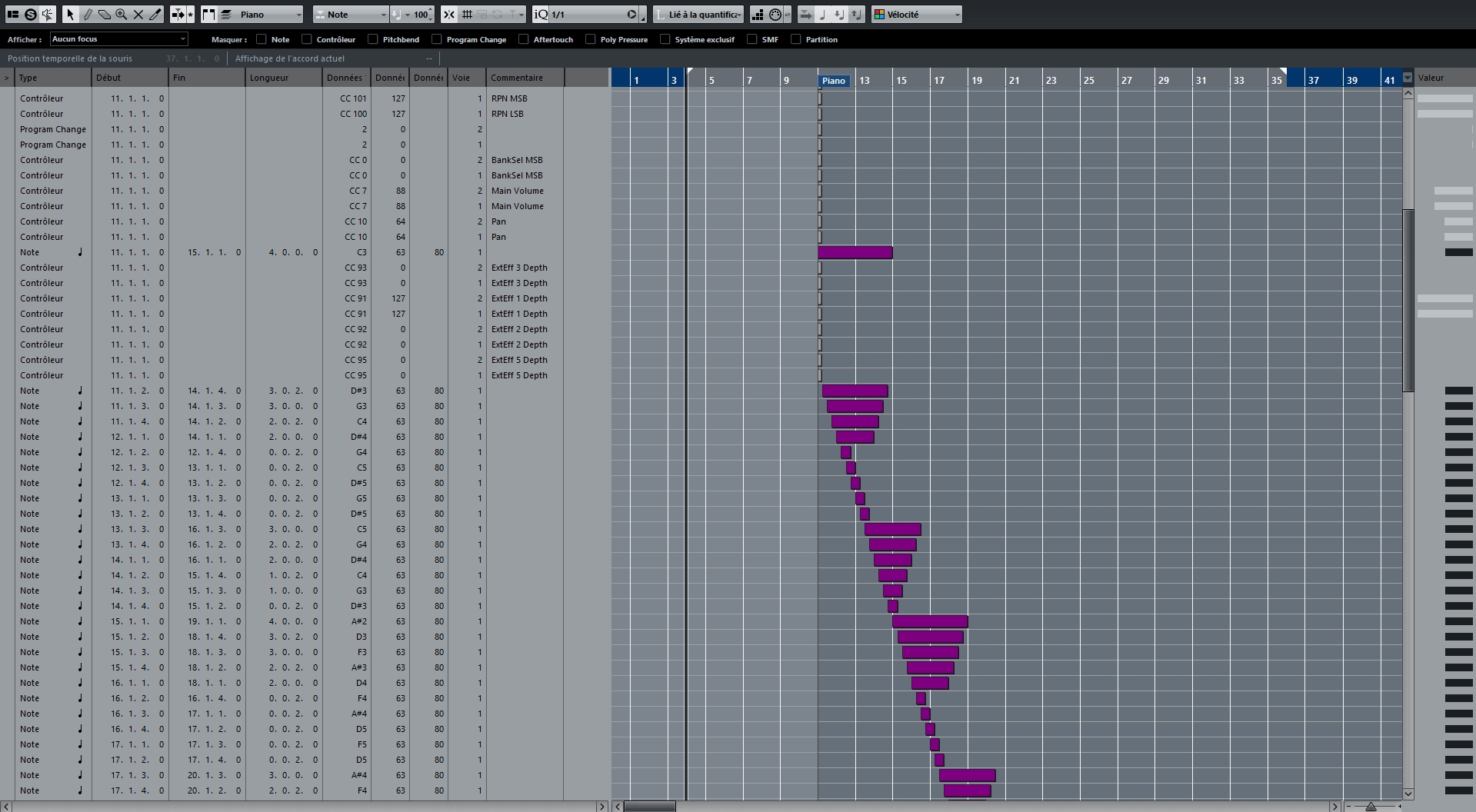This screenshot has width=1476, height=812.
Task: Click the grid snap type icon
Action: tap(467, 14)
